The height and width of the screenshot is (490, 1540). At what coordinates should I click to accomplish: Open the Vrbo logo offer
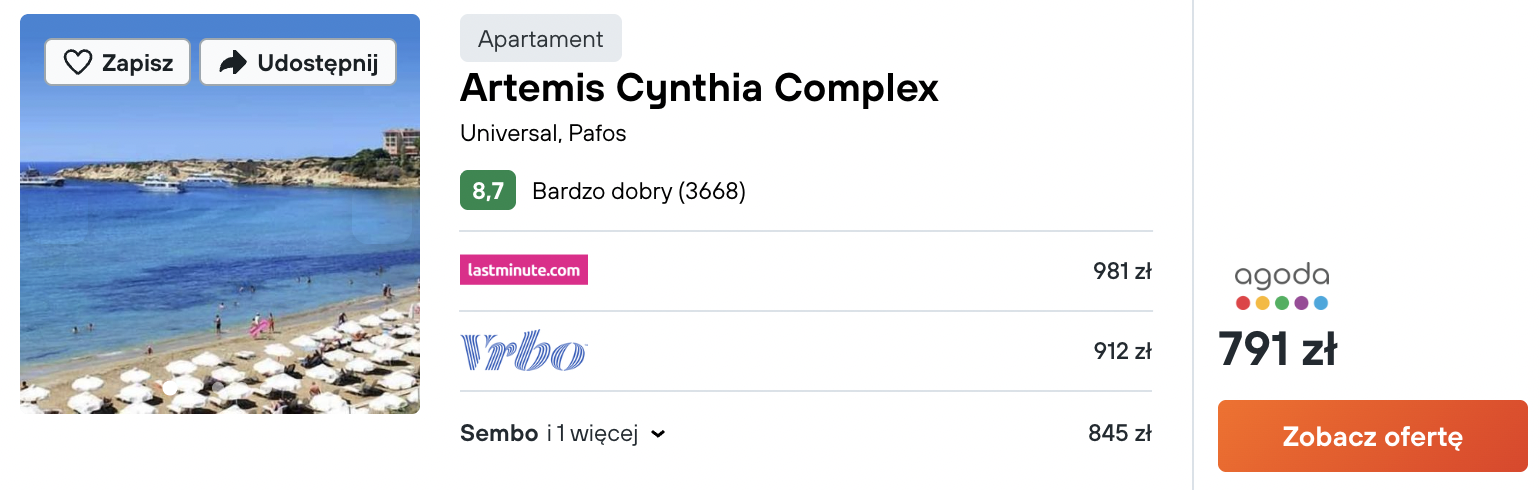(x=523, y=352)
